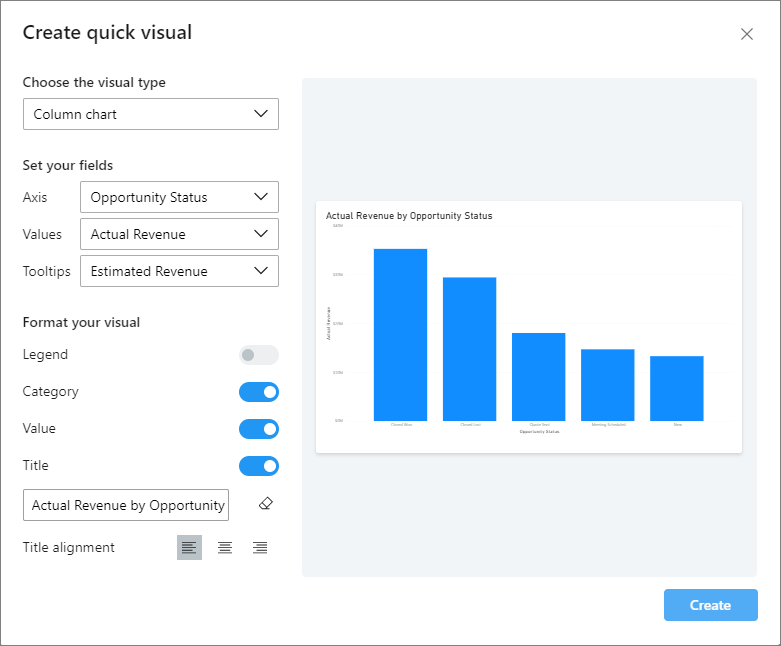Click the chevron arrow of the visual type box

pos(261,114)
